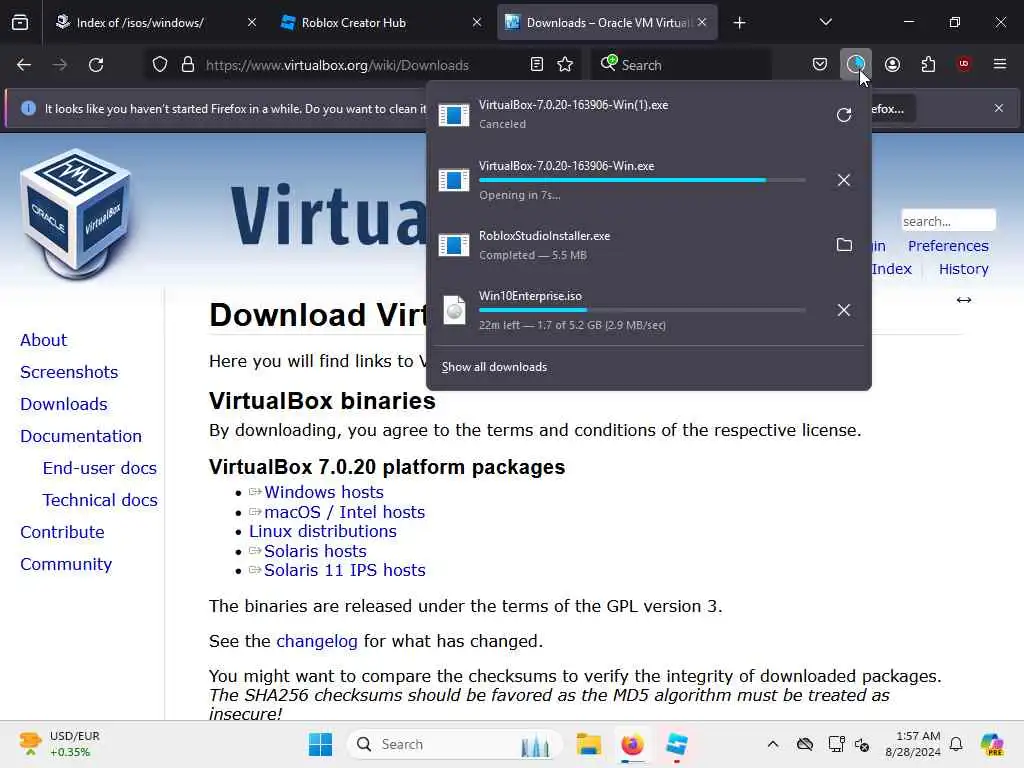Open a new tab
This screenshot has width=1024, height=768.
(739, 23)
